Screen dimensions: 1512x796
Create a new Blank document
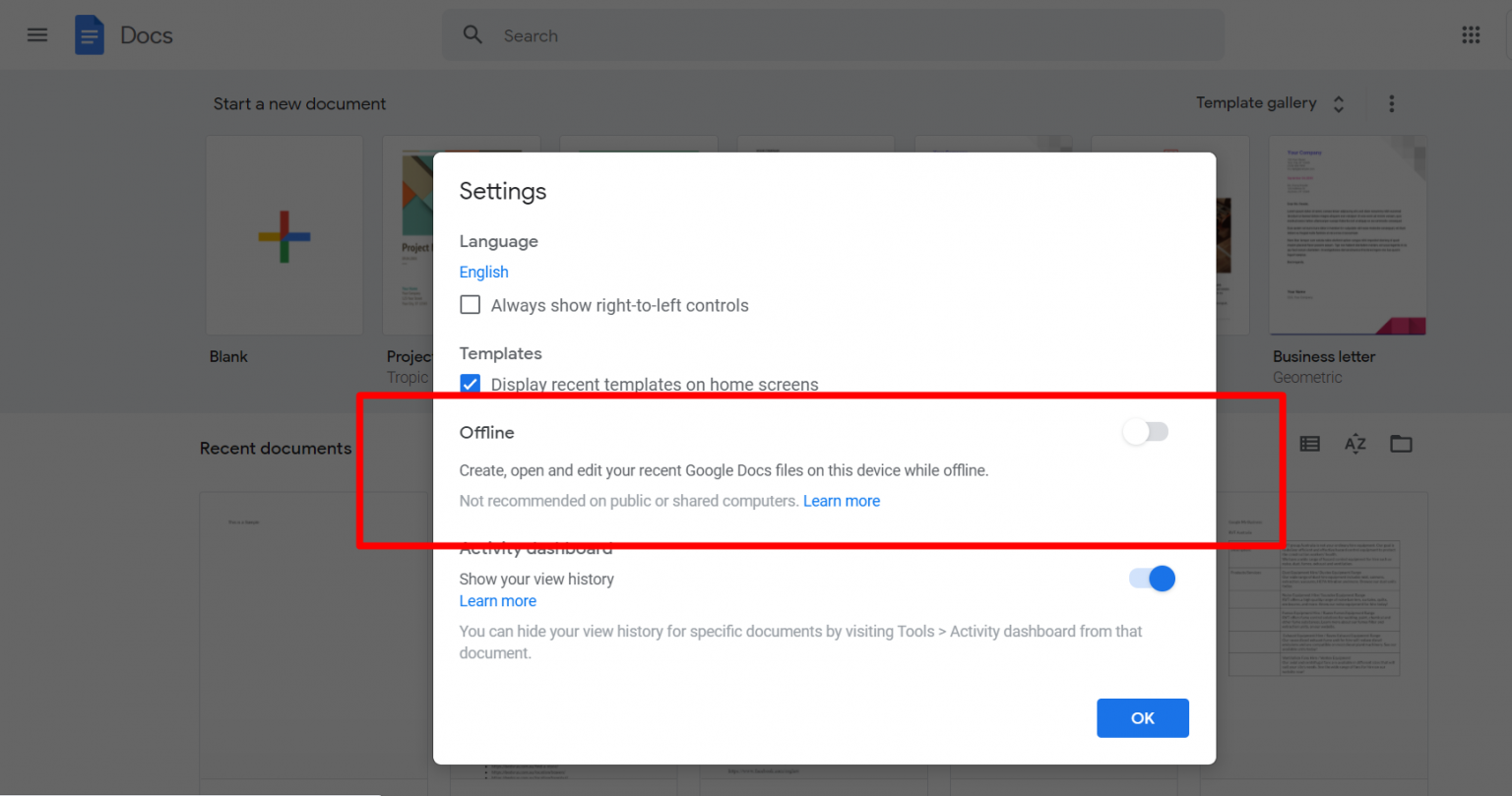click(x=283, y=235)
